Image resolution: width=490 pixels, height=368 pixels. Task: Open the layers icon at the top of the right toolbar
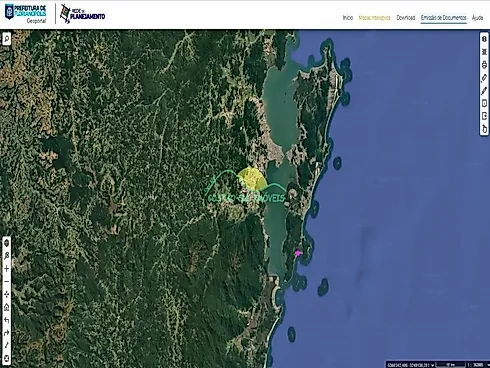[484, 39]
